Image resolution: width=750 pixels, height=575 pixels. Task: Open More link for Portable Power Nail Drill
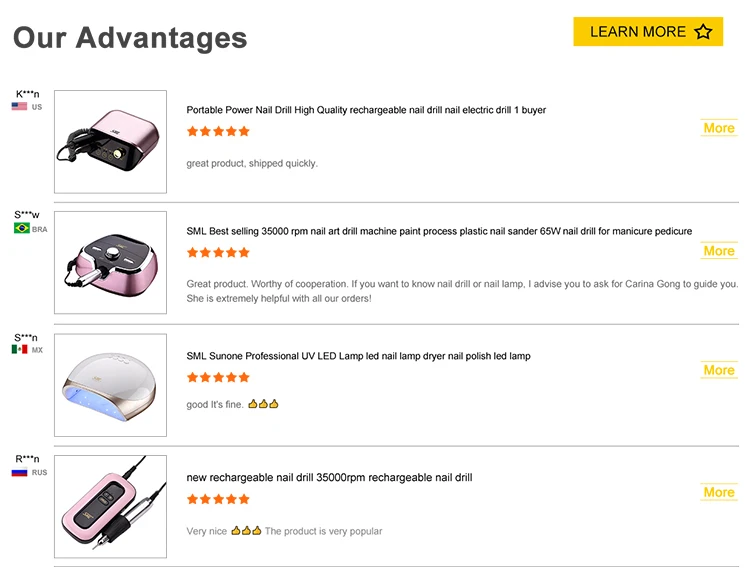click(x=719, y=128)
